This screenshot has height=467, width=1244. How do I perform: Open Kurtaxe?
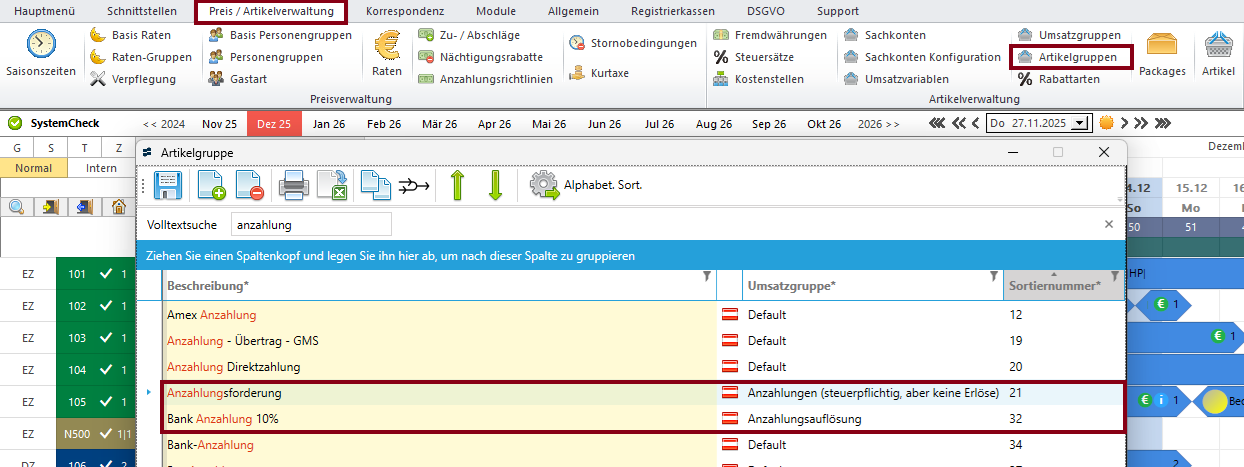599,73
